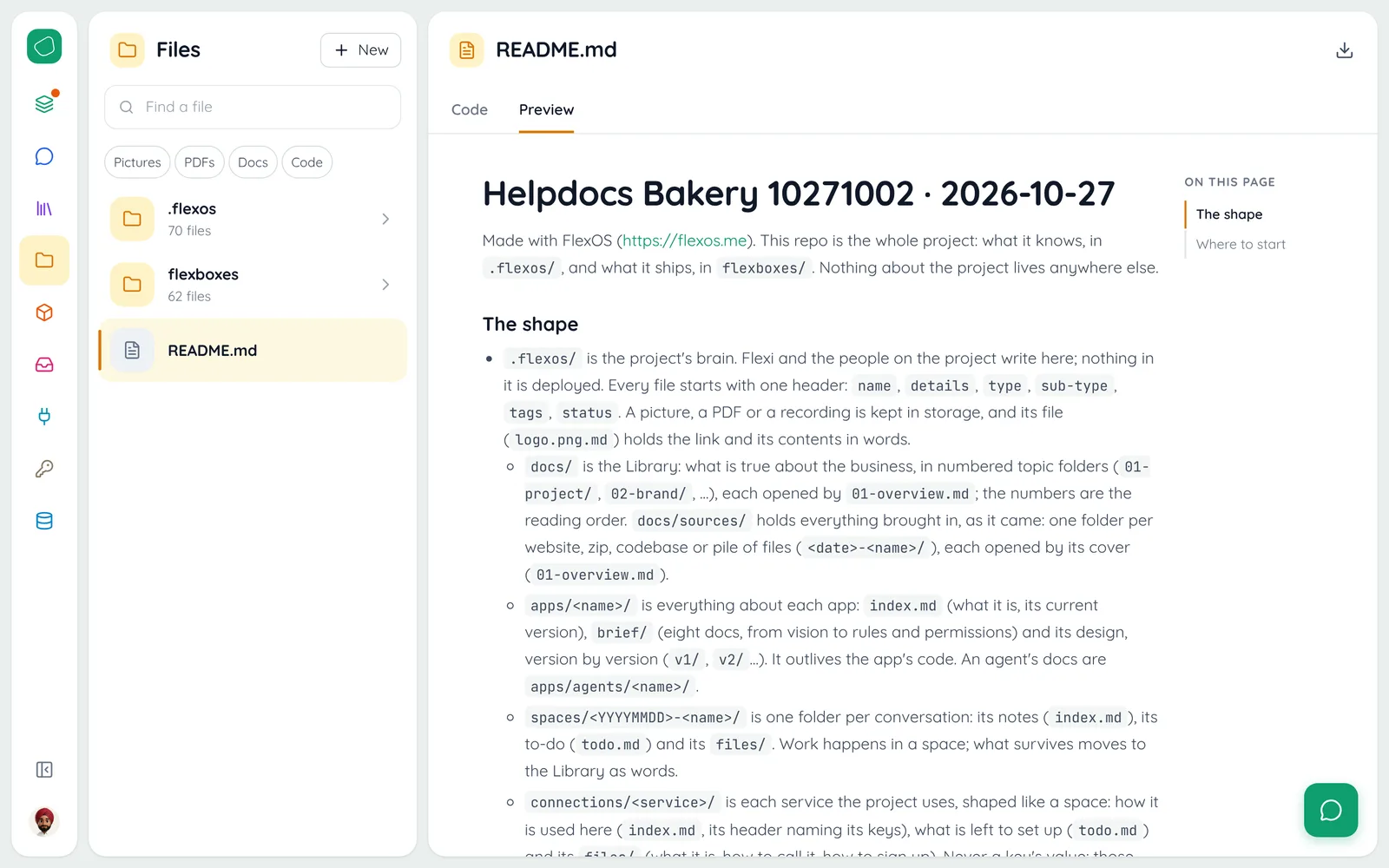Open the flexboxes folder row
1389x868 pixels.
253,285
